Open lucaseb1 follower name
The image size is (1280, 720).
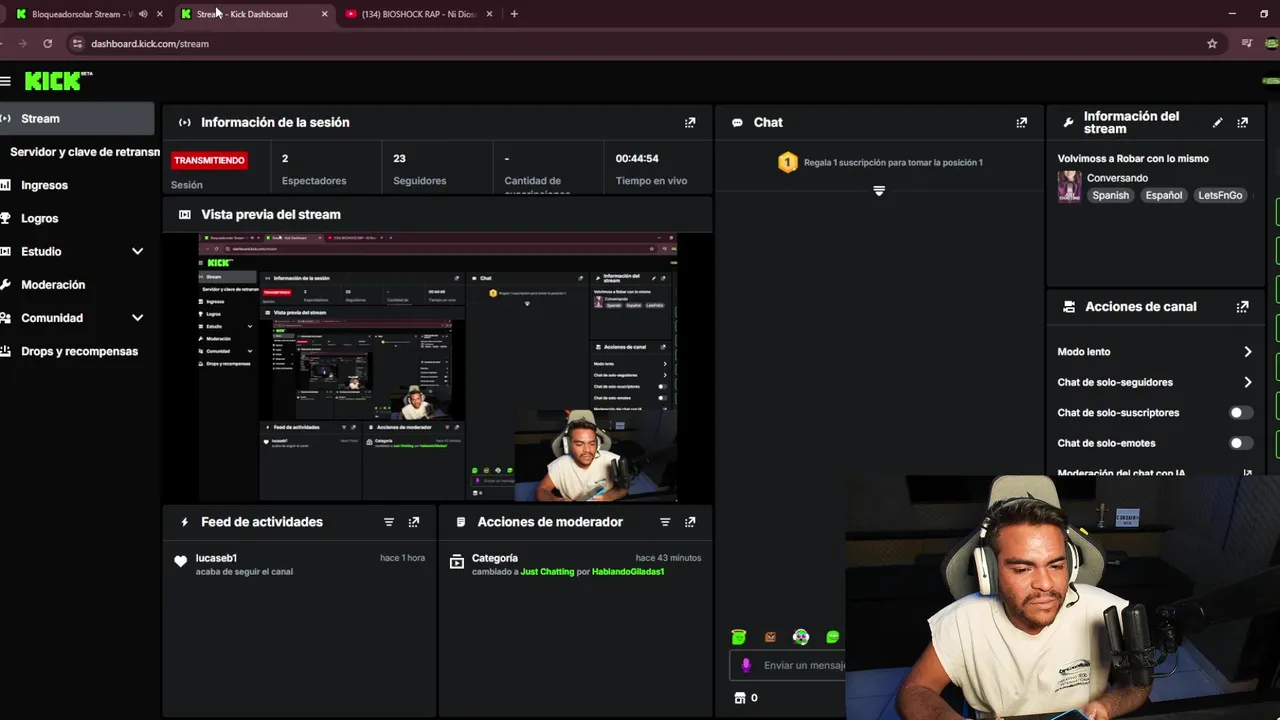tap(216, 558)
